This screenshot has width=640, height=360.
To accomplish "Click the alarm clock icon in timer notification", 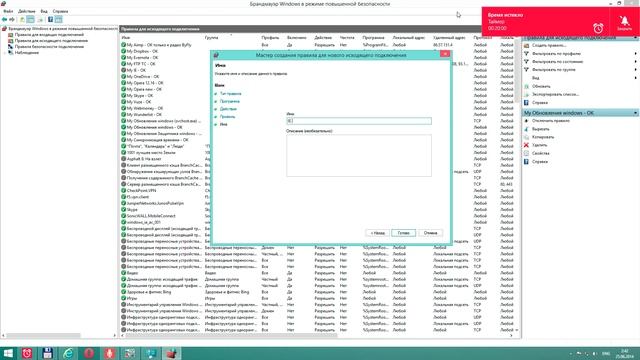I will (598, 28).
